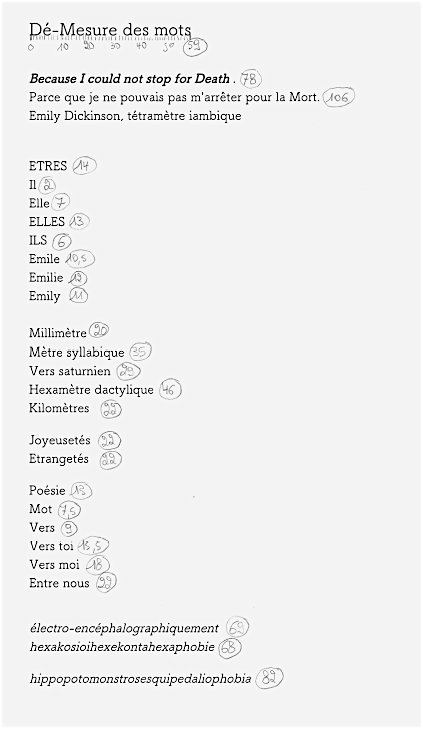The image size is (423, 729).
Task: Click the circled 82 beside hippopotomonstrosesquipedaliophobia
Action: pos(269,678)
